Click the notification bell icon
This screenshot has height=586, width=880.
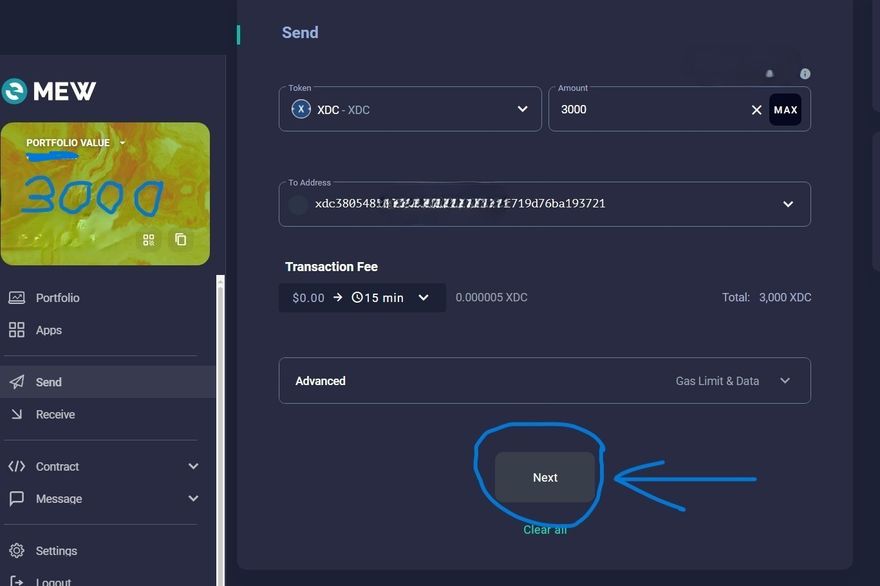[x=769, y=74]
